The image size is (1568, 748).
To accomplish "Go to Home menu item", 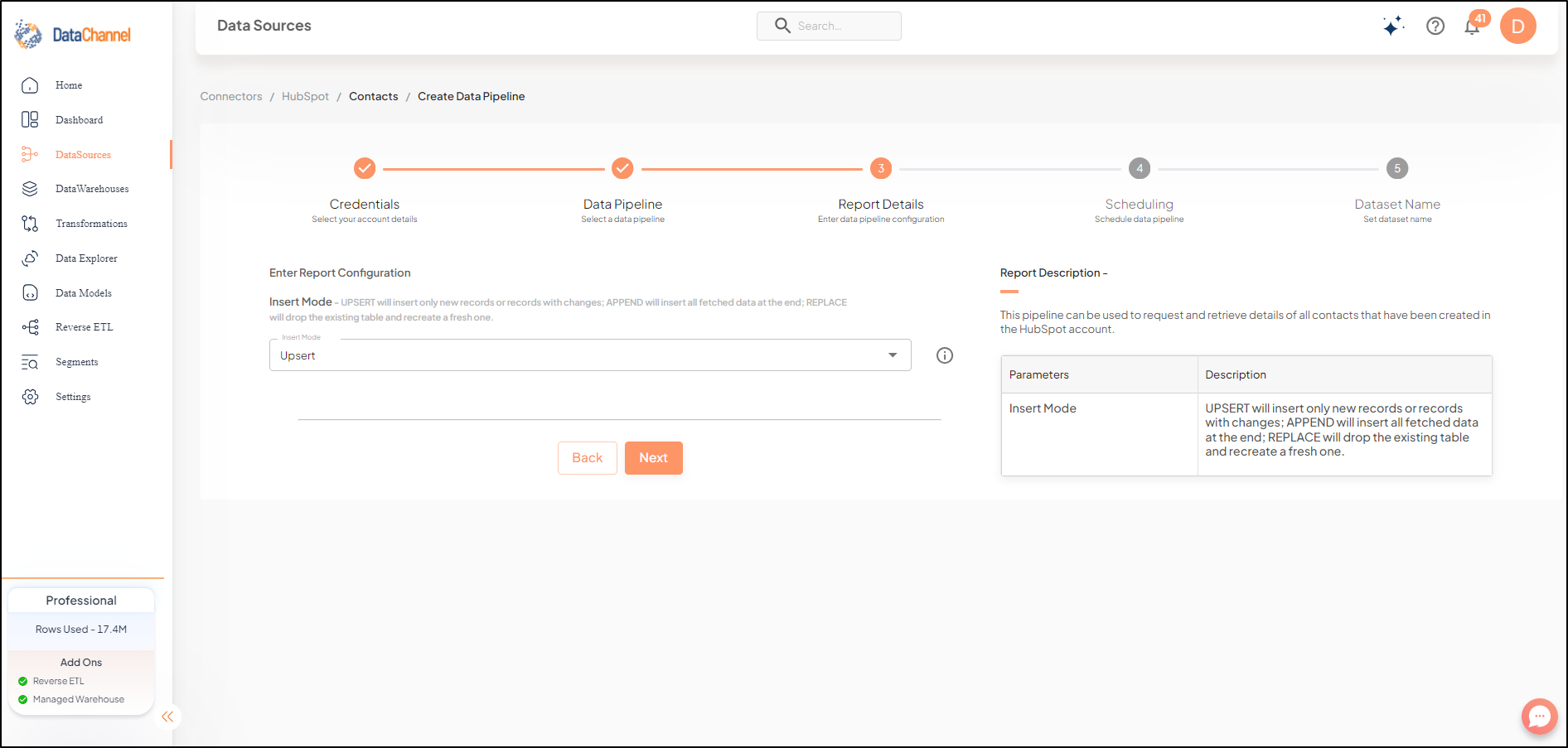I will click(x=69, y=85).
